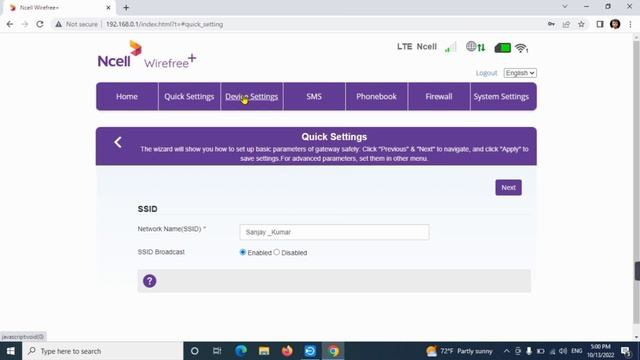Click the Wi-Fi connected devices icon
The image size is (640, 360).
(x=521, y=48)
